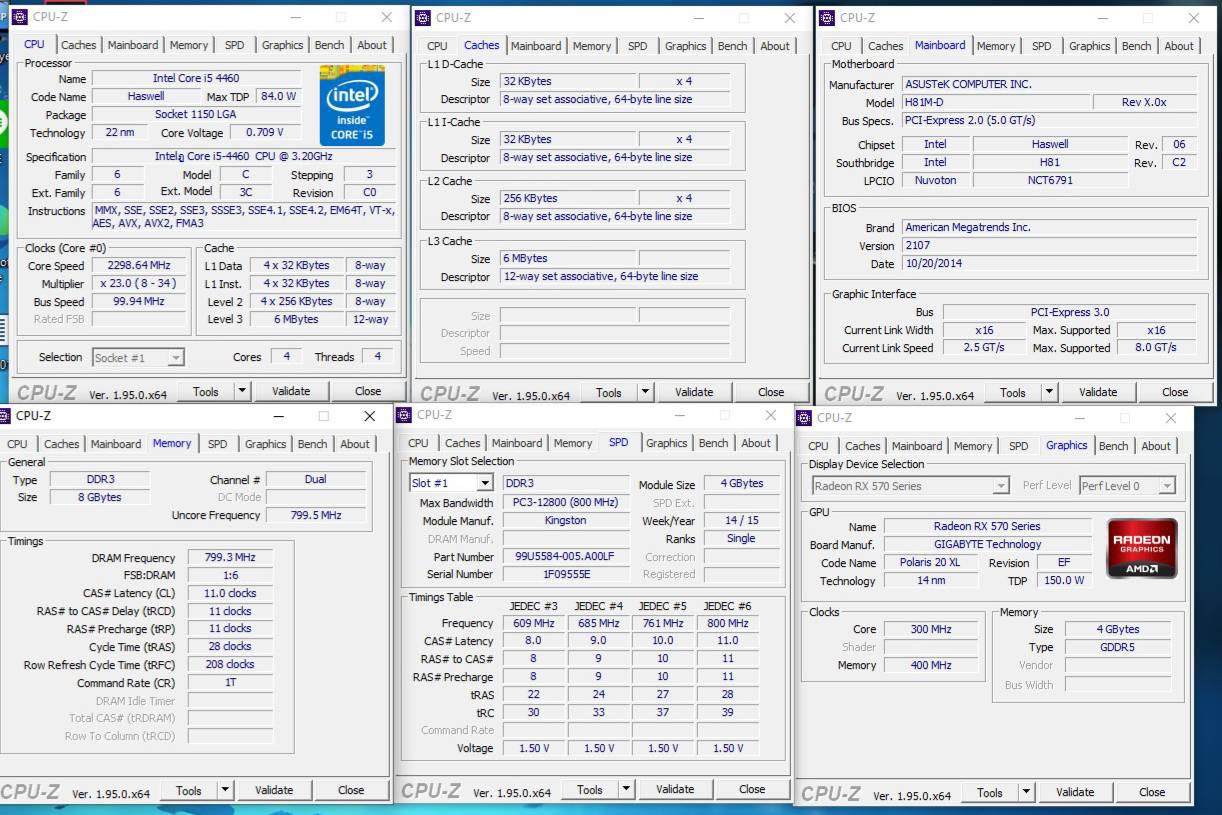The image size is (1222, 815).
Task: Click Close button in the SPD window
Action: tap(752, 789)
